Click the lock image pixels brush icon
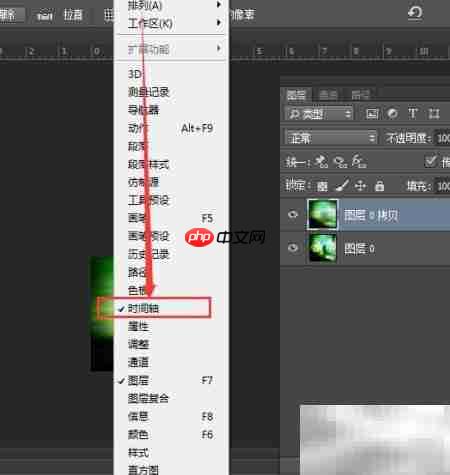 pyautogui.click(x=342, y=186)
